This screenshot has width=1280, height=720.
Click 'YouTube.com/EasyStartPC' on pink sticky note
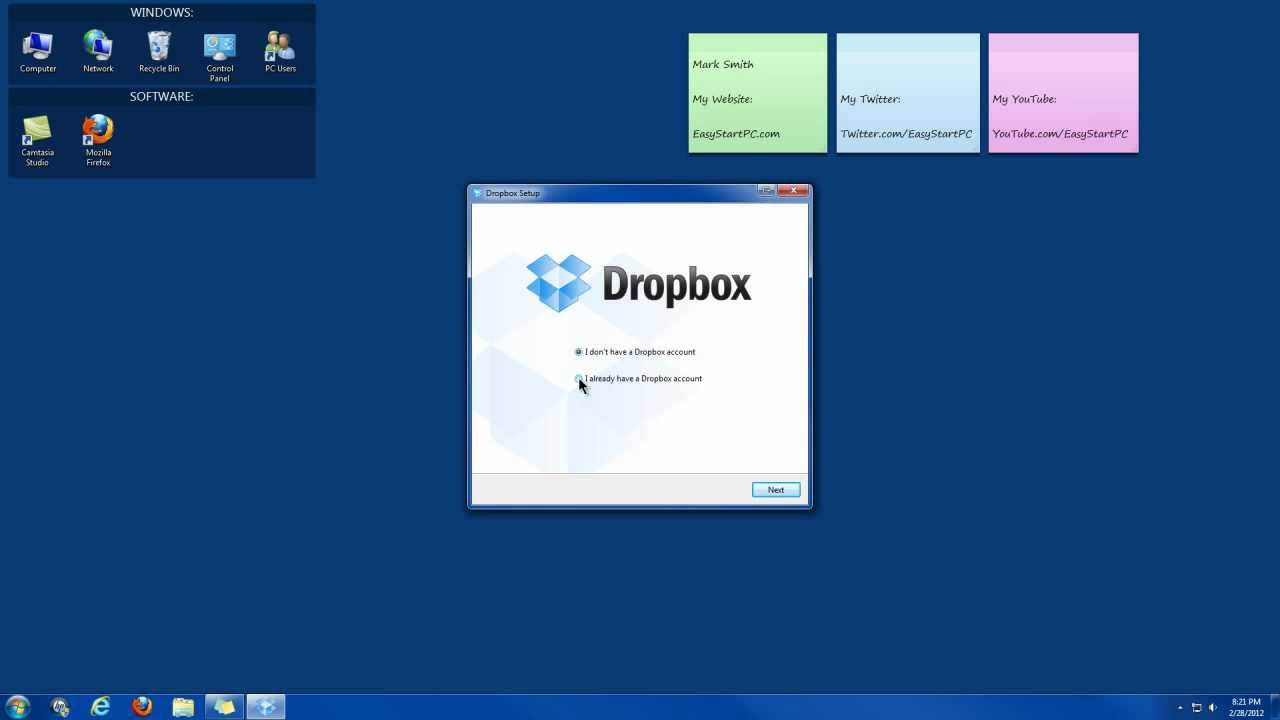[x=1060, y=134]
